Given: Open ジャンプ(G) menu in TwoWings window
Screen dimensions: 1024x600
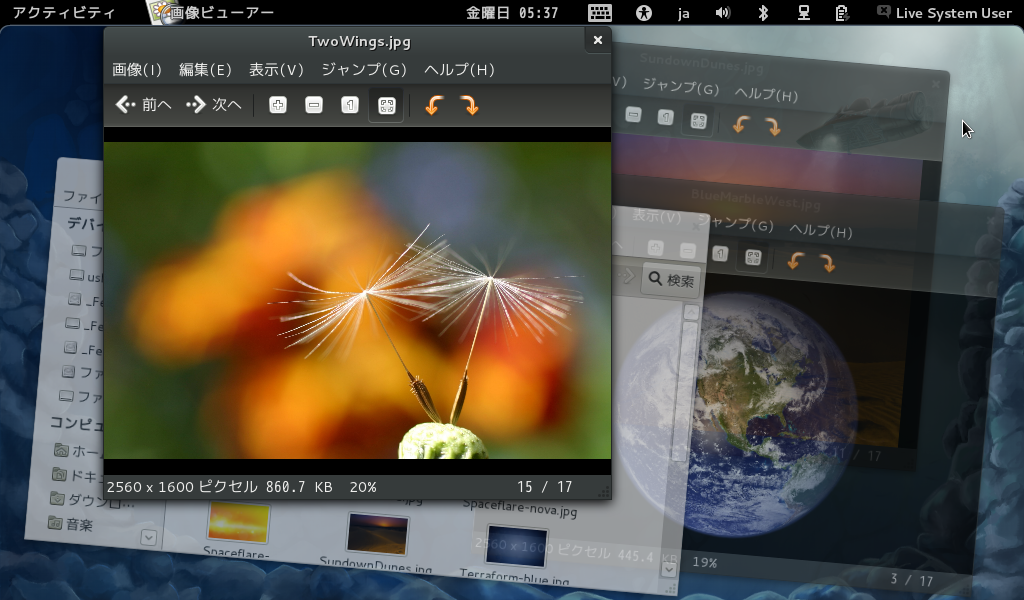Looking at the screenshot, I should click(x=364, y=70).
